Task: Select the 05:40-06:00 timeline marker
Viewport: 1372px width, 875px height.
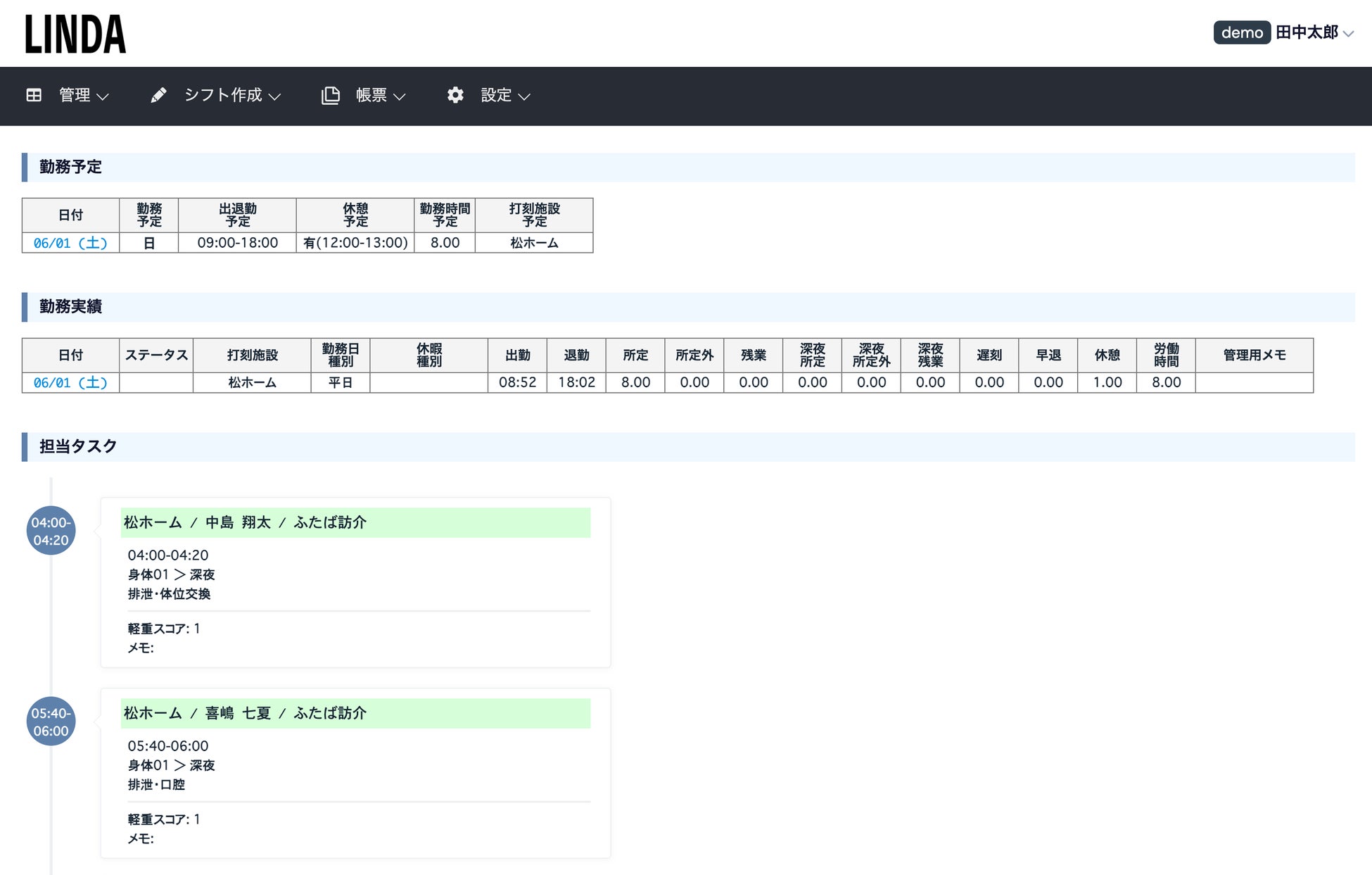Action: click(x=51, y=722)
